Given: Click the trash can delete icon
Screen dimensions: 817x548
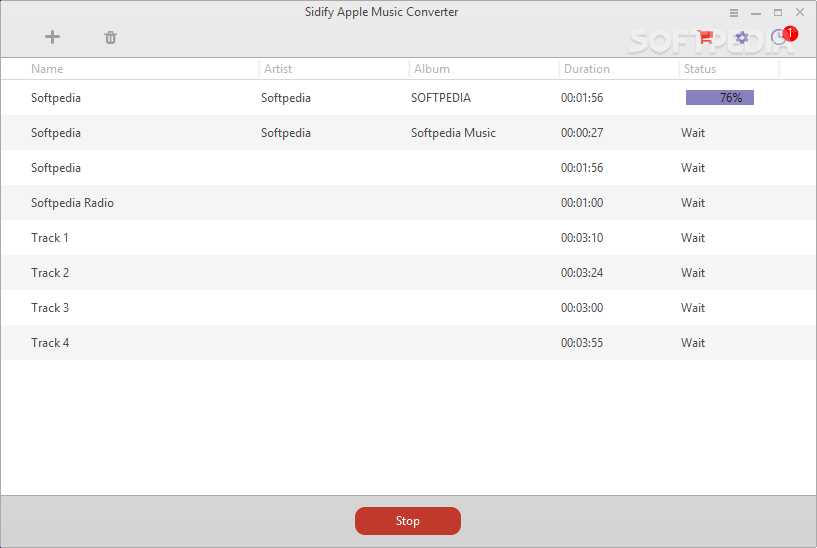Looking at the screenshot, I should [x=110, y=38].
